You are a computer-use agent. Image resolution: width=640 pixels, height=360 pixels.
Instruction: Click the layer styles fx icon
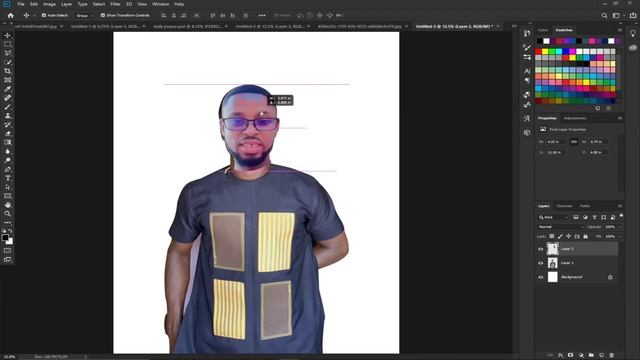click(x=560, y=355)
